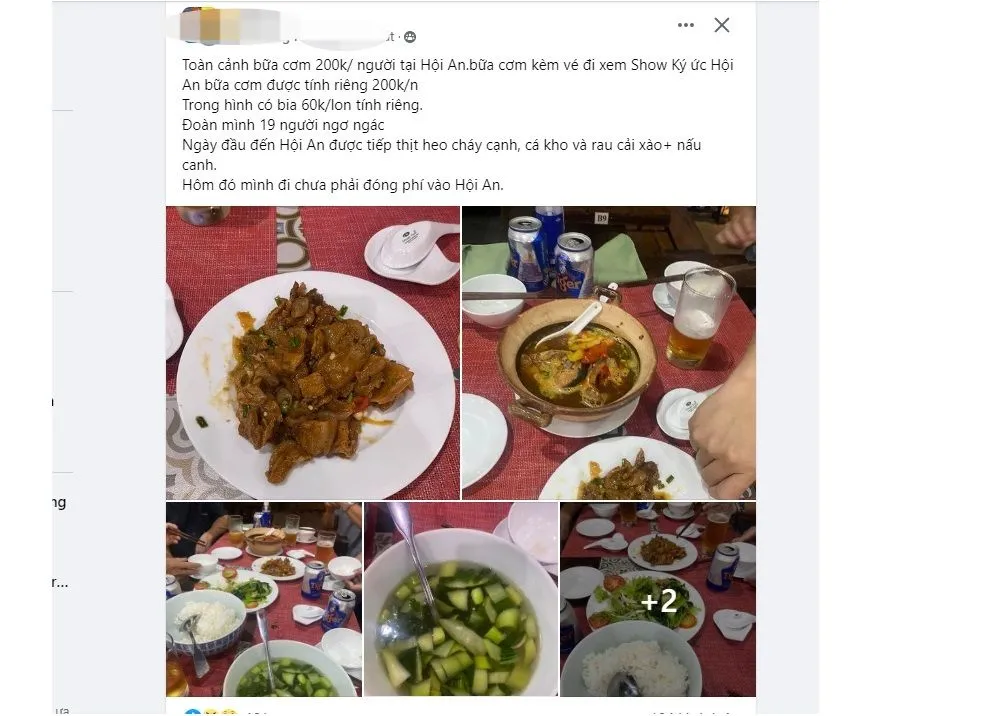992x716 pixels.
Task: Show the +2 remaining photos
Action: point(658,599)
